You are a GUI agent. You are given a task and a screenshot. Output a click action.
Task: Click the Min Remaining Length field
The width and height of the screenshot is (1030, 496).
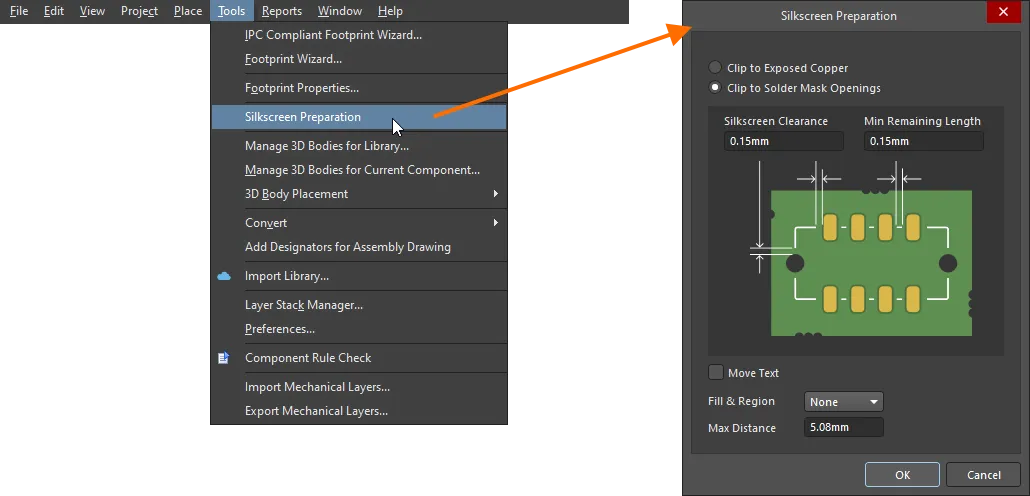[923, 141]
